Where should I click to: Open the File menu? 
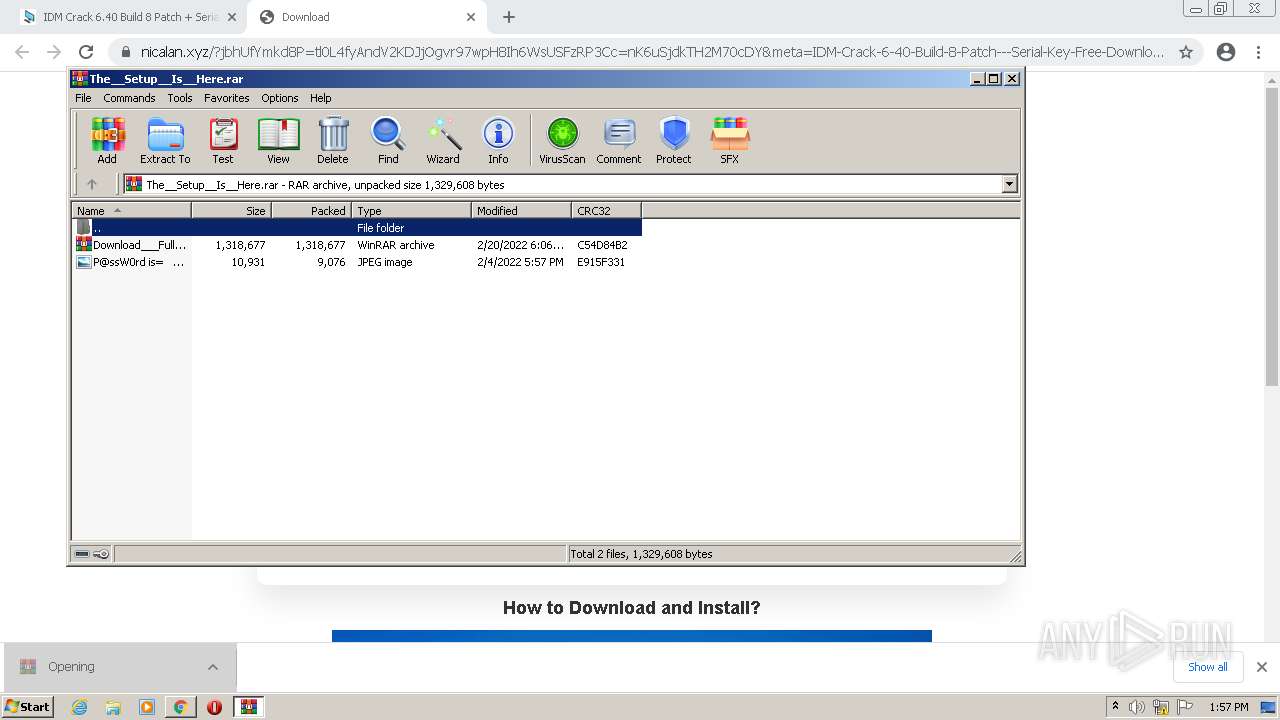[83, 98]
